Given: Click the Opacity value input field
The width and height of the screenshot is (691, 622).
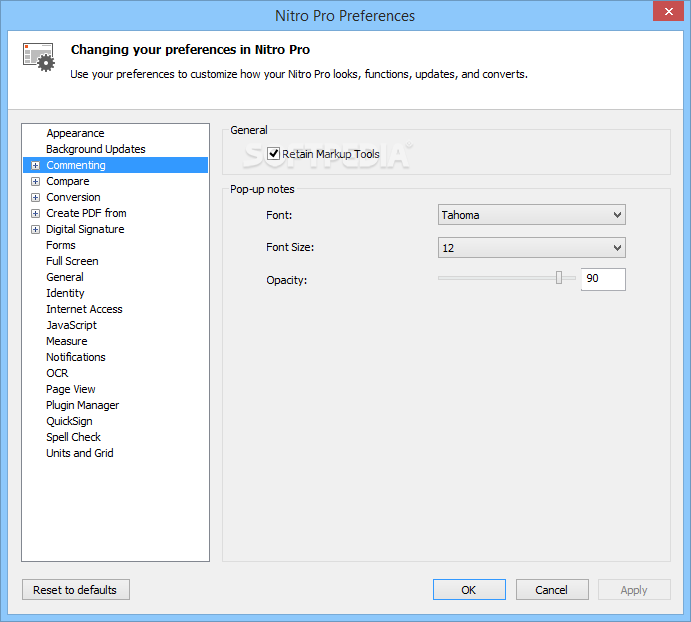Looking at the screenshot, I should coord(603,279).
